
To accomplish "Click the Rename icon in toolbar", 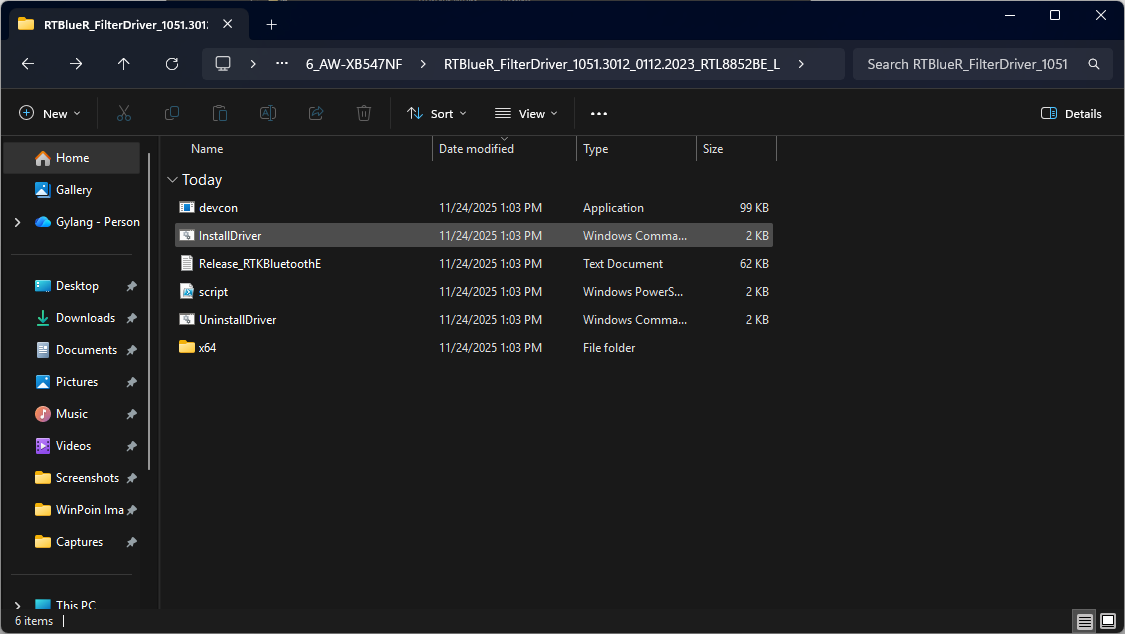I will click(268, 113).
